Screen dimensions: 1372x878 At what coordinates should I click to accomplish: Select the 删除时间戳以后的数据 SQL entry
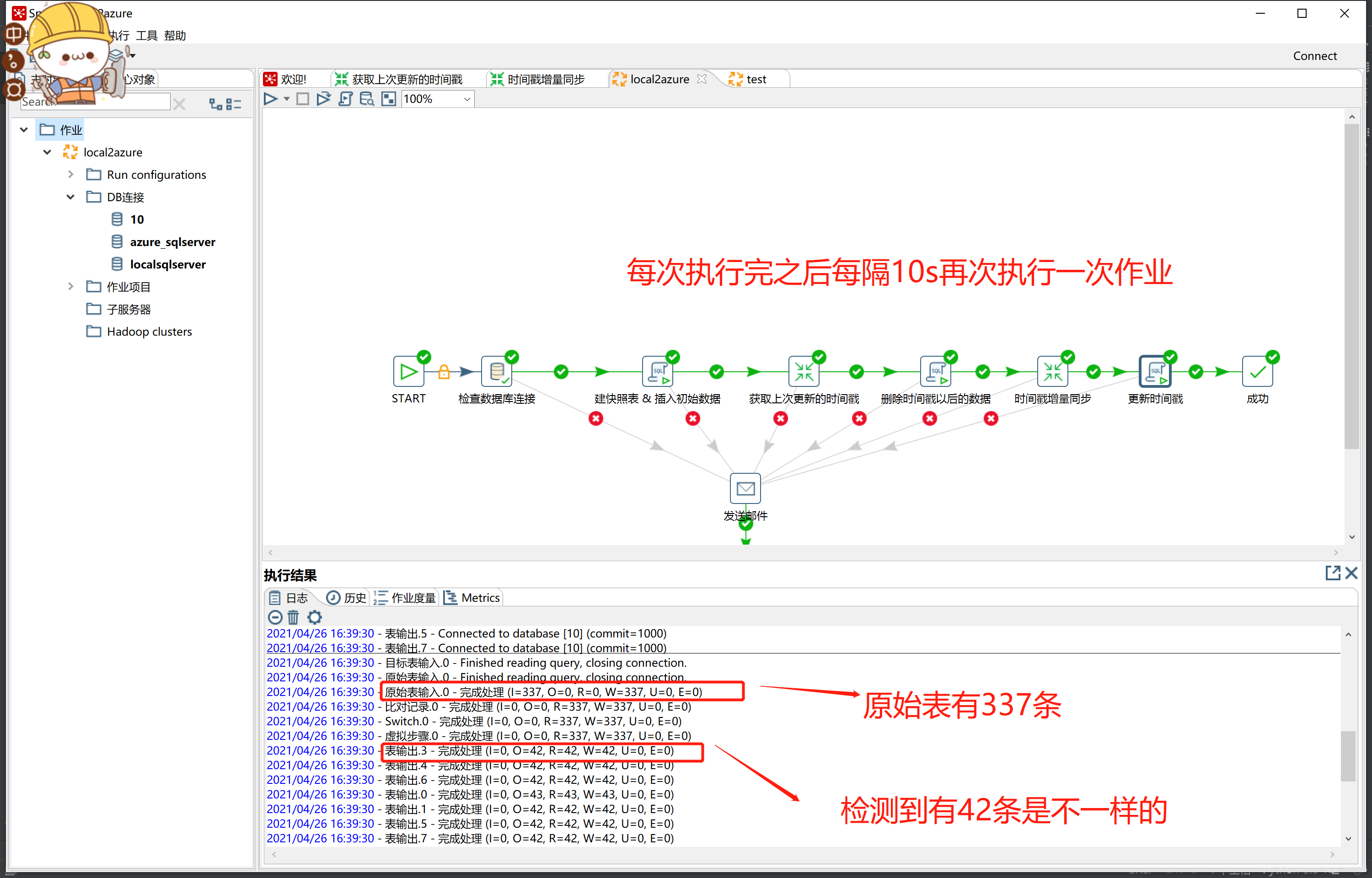[935, 372]
